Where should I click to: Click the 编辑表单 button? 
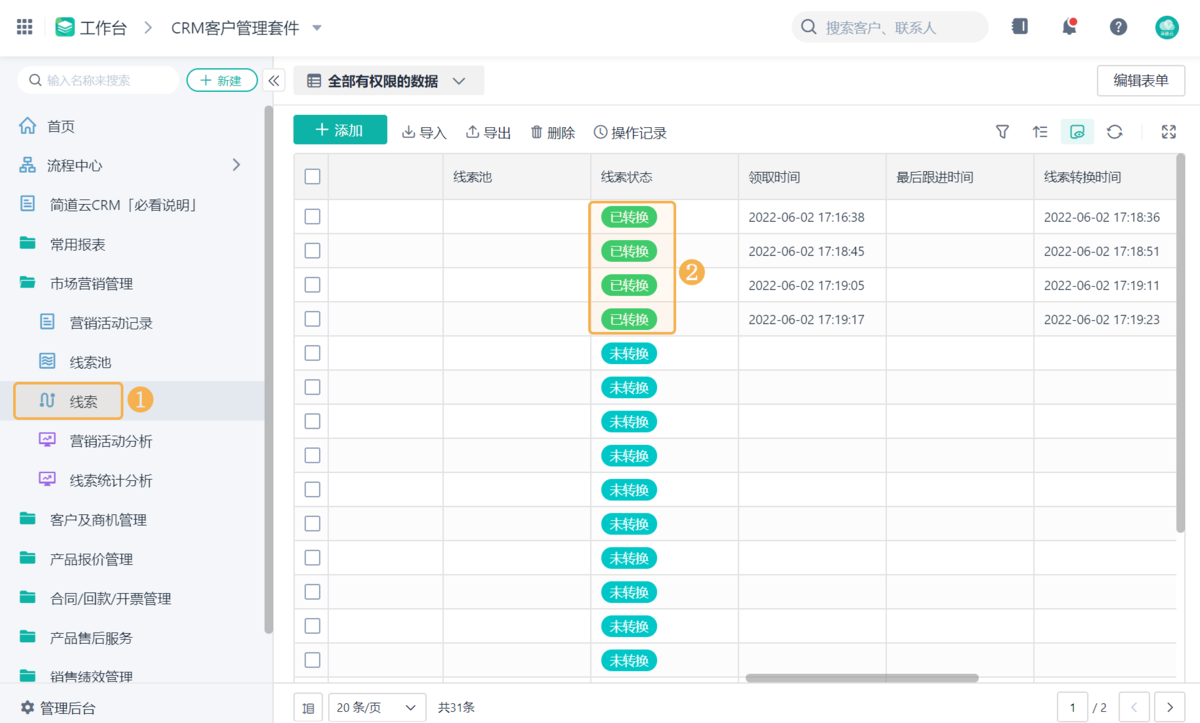point(1141,81)
